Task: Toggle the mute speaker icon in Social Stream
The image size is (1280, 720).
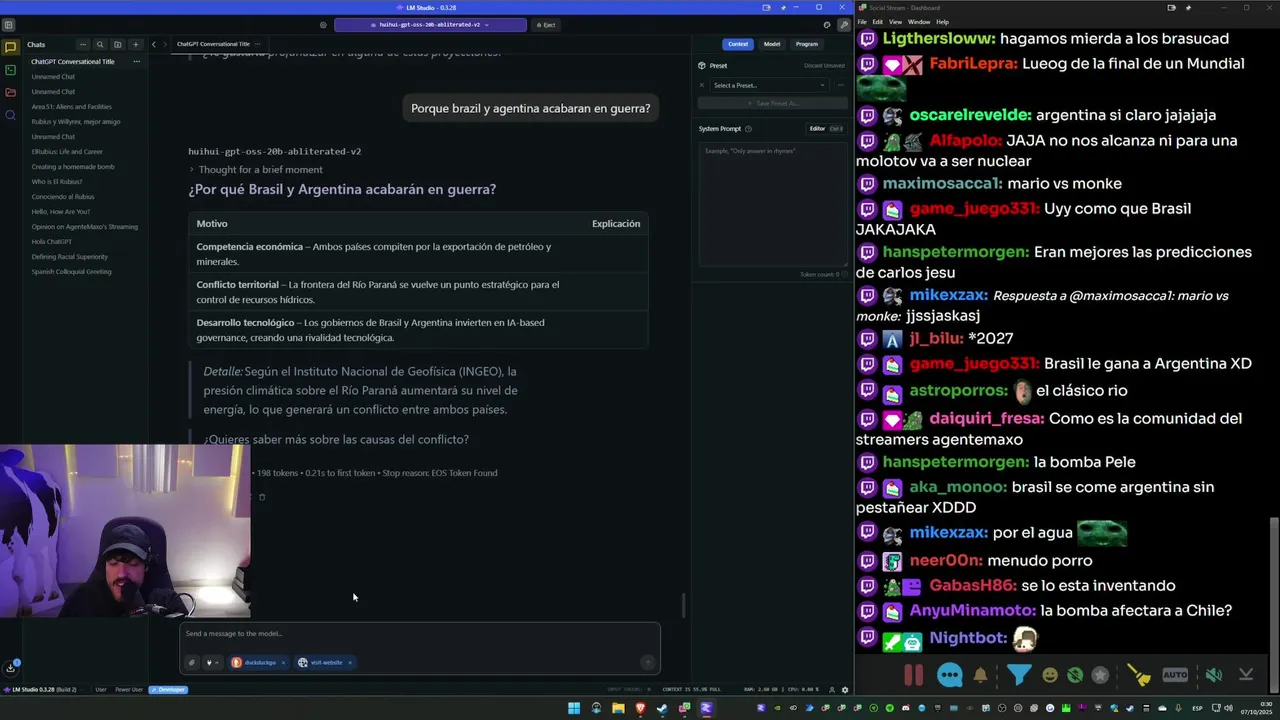Action: pos(1213,675)
